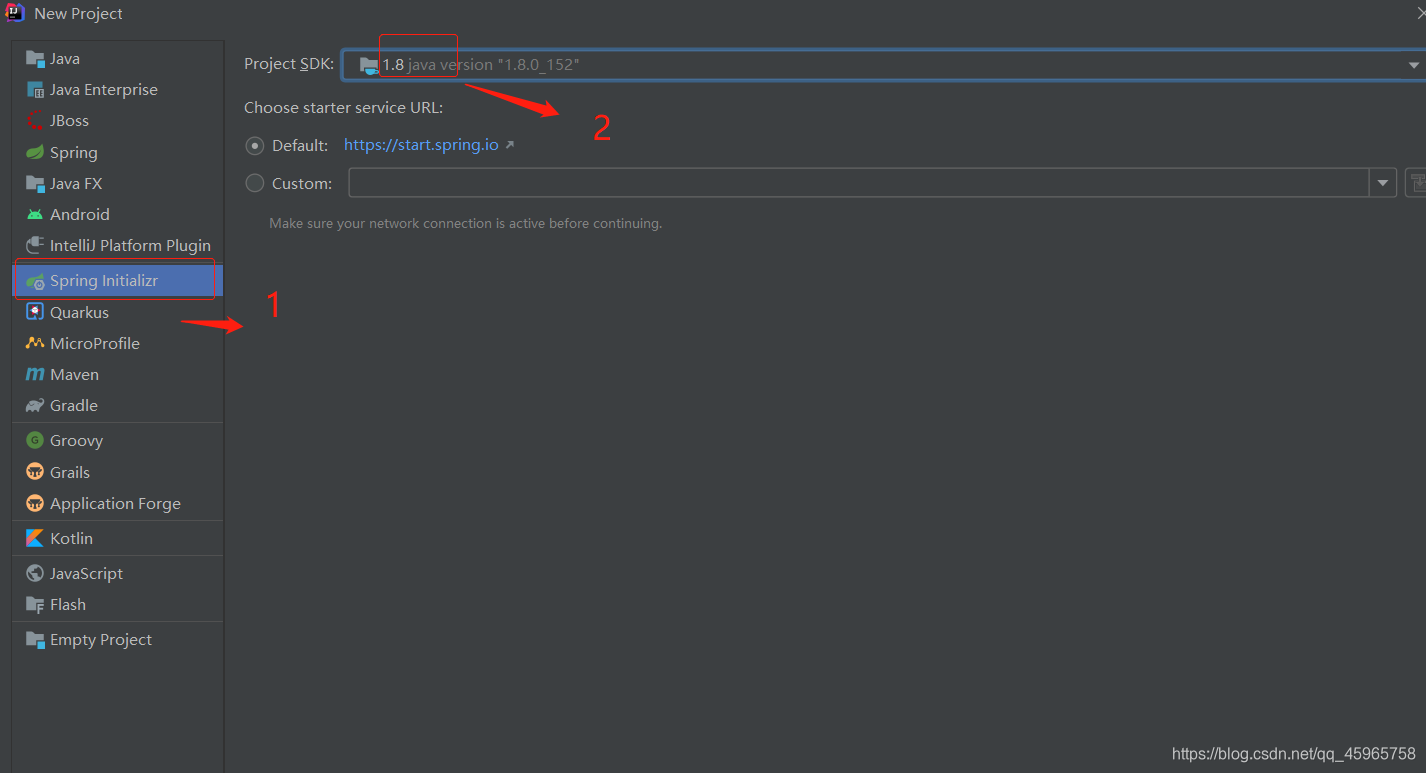Screen dimensions: 1426x773
Task: Choose IntelliJ Platform Plugin label
Action: click(x=131, y=246)
